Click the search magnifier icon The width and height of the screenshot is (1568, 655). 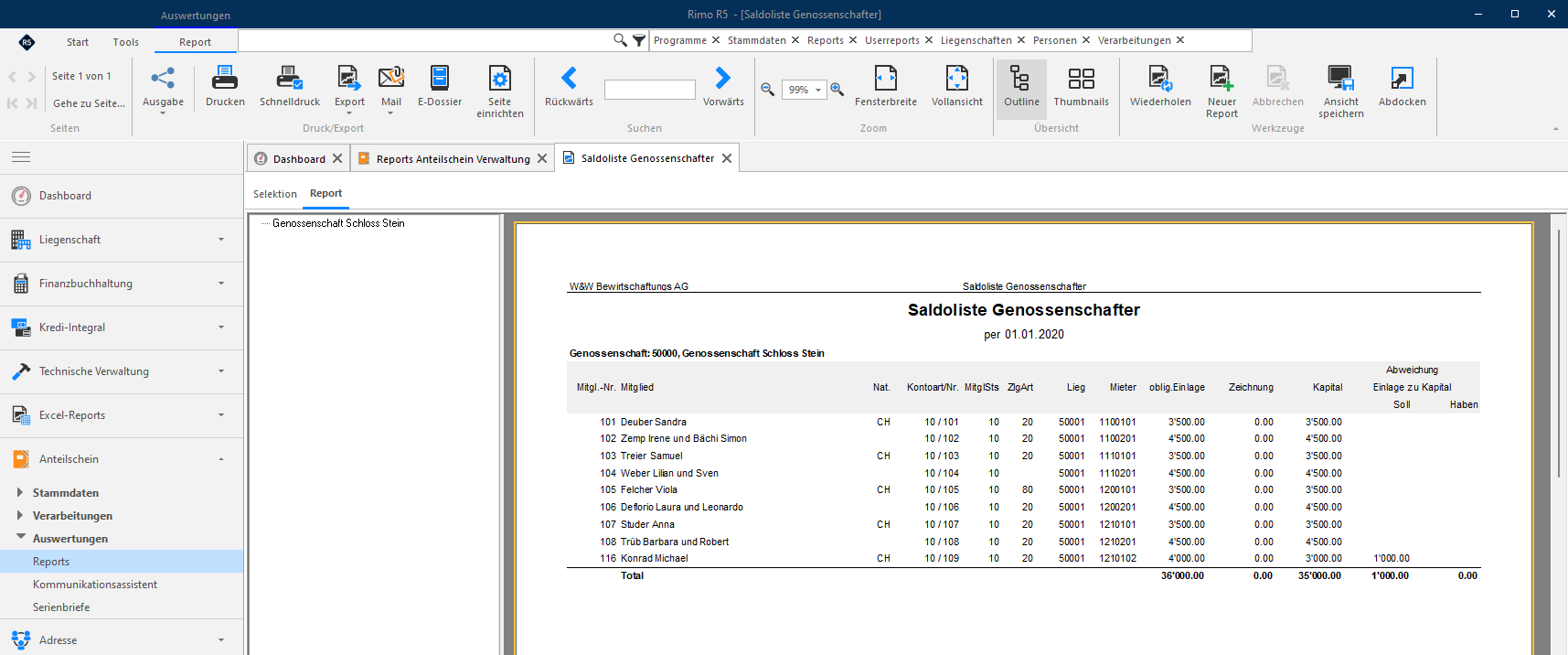tap(620, 40)
